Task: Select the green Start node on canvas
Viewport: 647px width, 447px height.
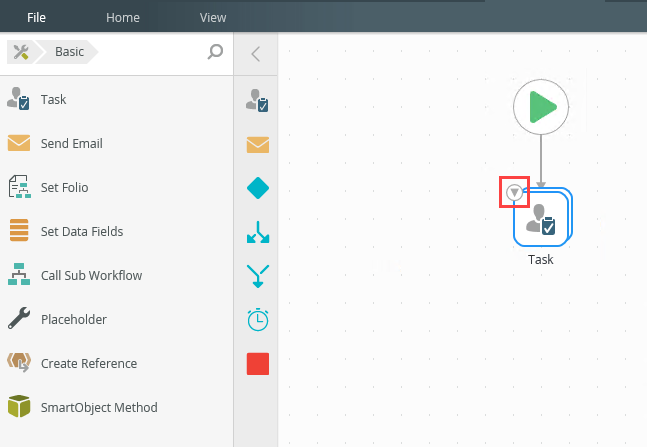Action: [x=541, y=107]
